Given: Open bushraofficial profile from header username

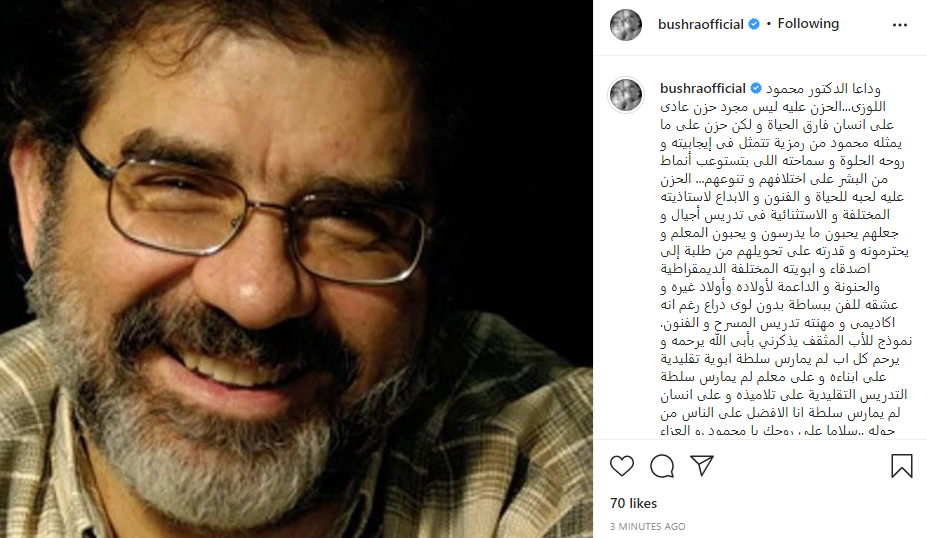Looking at the screenshot, I should (x=701, y=24).
